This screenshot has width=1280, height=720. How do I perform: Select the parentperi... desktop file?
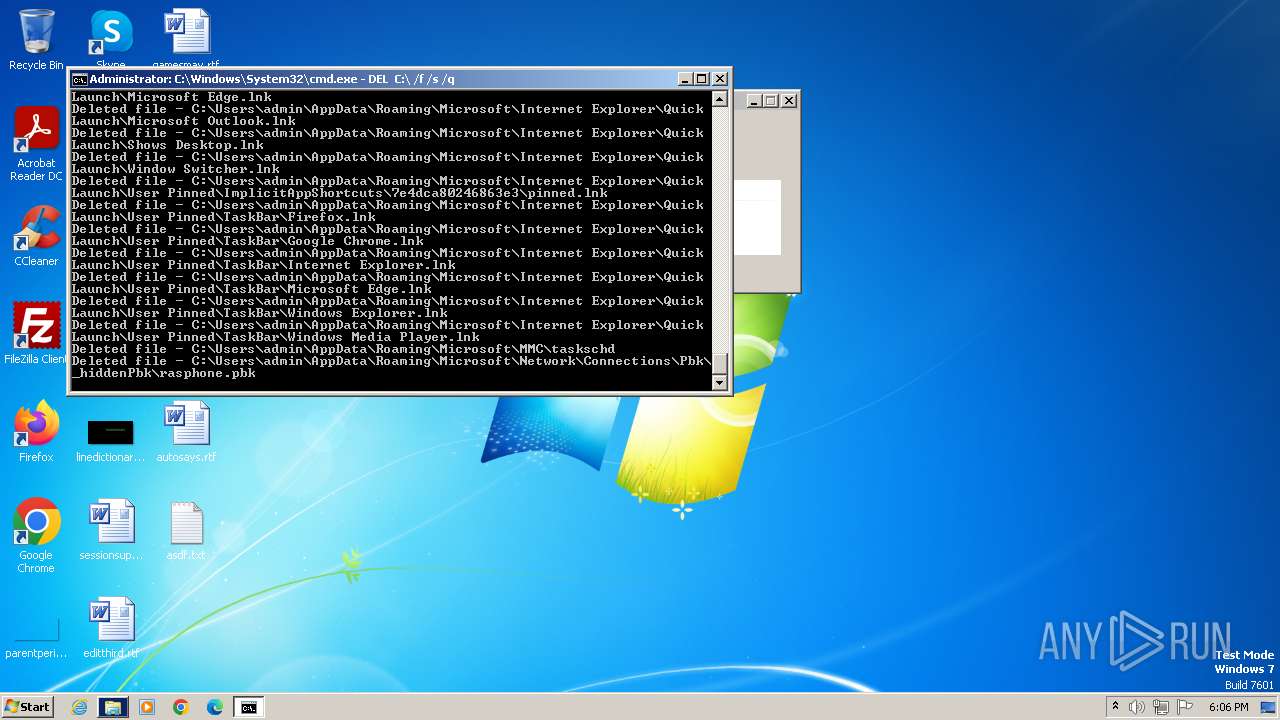tap(36, 638)
